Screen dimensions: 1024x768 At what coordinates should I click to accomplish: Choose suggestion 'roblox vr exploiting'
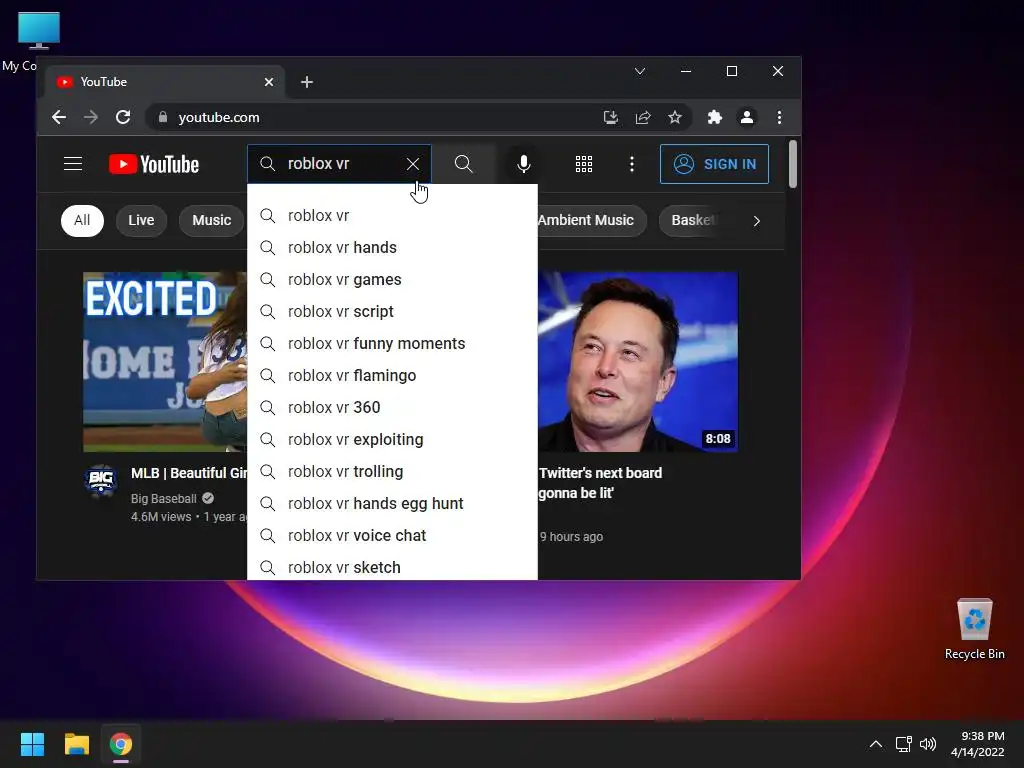(x=392, y=440)
